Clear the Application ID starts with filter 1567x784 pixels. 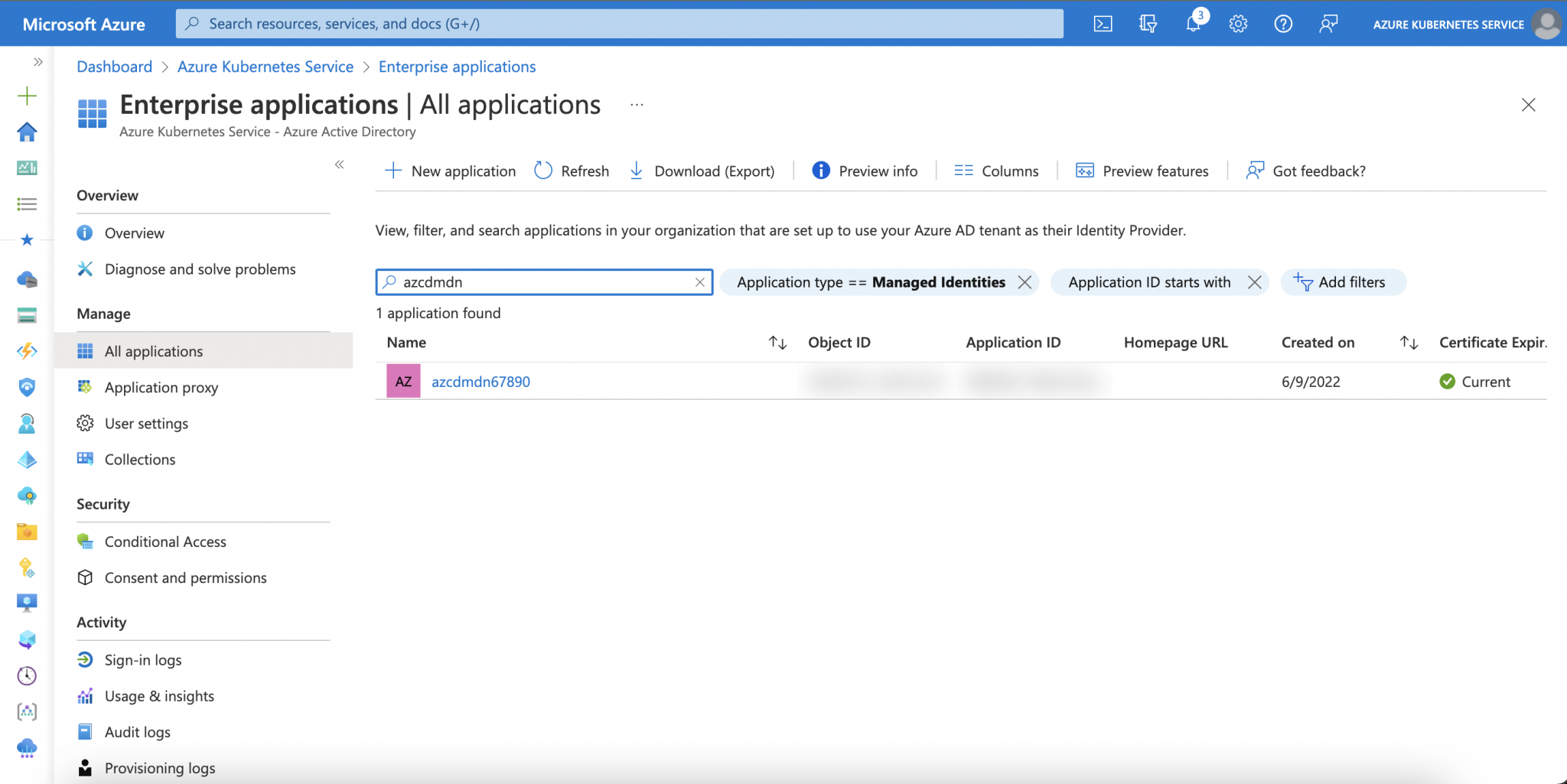click(x=1254, y=281)
